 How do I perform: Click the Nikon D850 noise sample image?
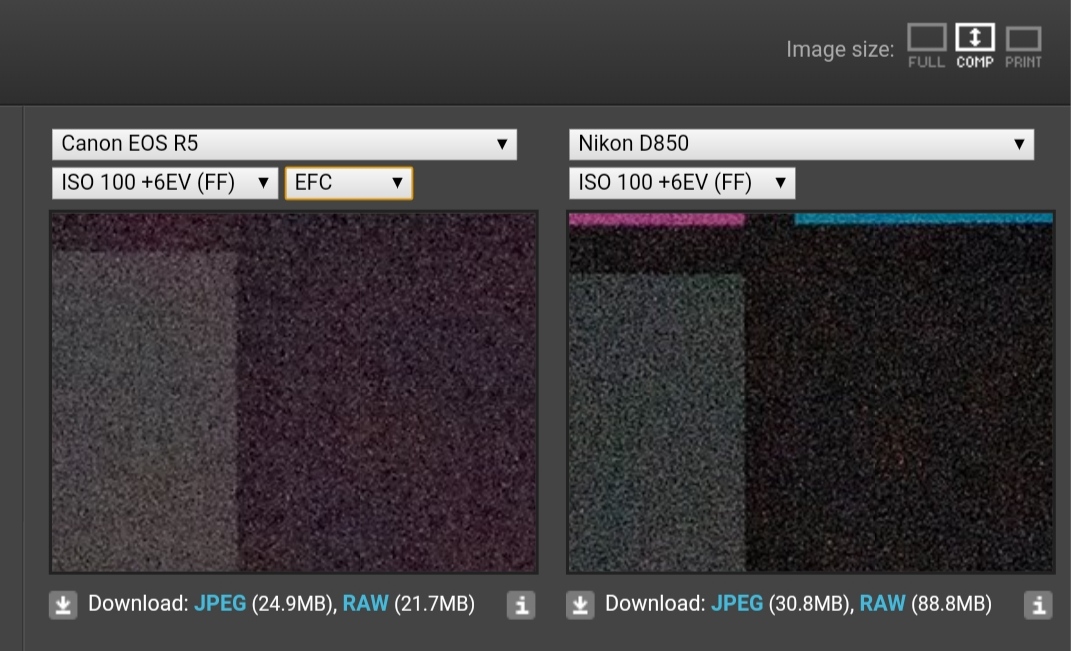click(x=811, y=392)
